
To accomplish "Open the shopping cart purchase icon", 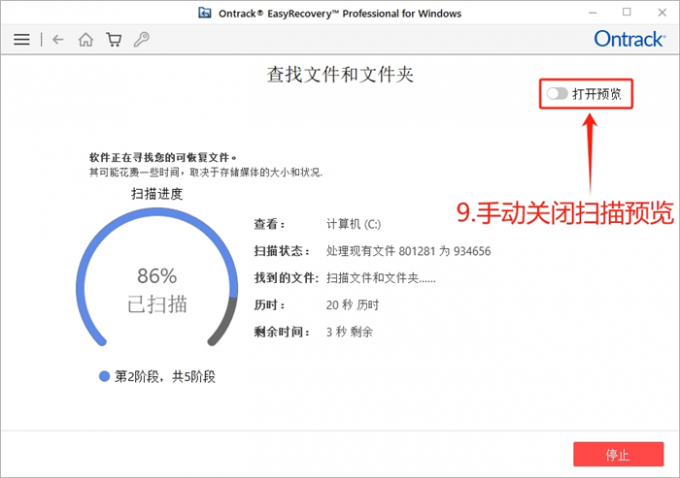I will [114, 39].
